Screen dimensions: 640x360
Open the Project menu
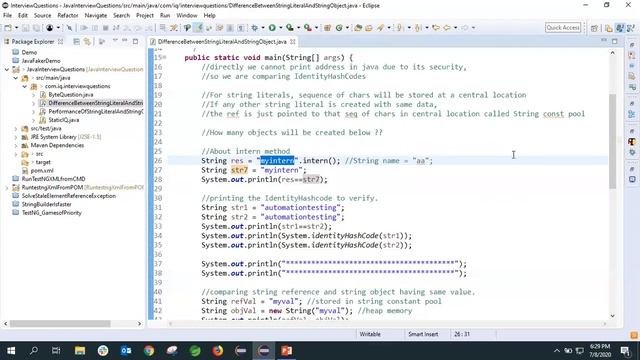[145, 16]
